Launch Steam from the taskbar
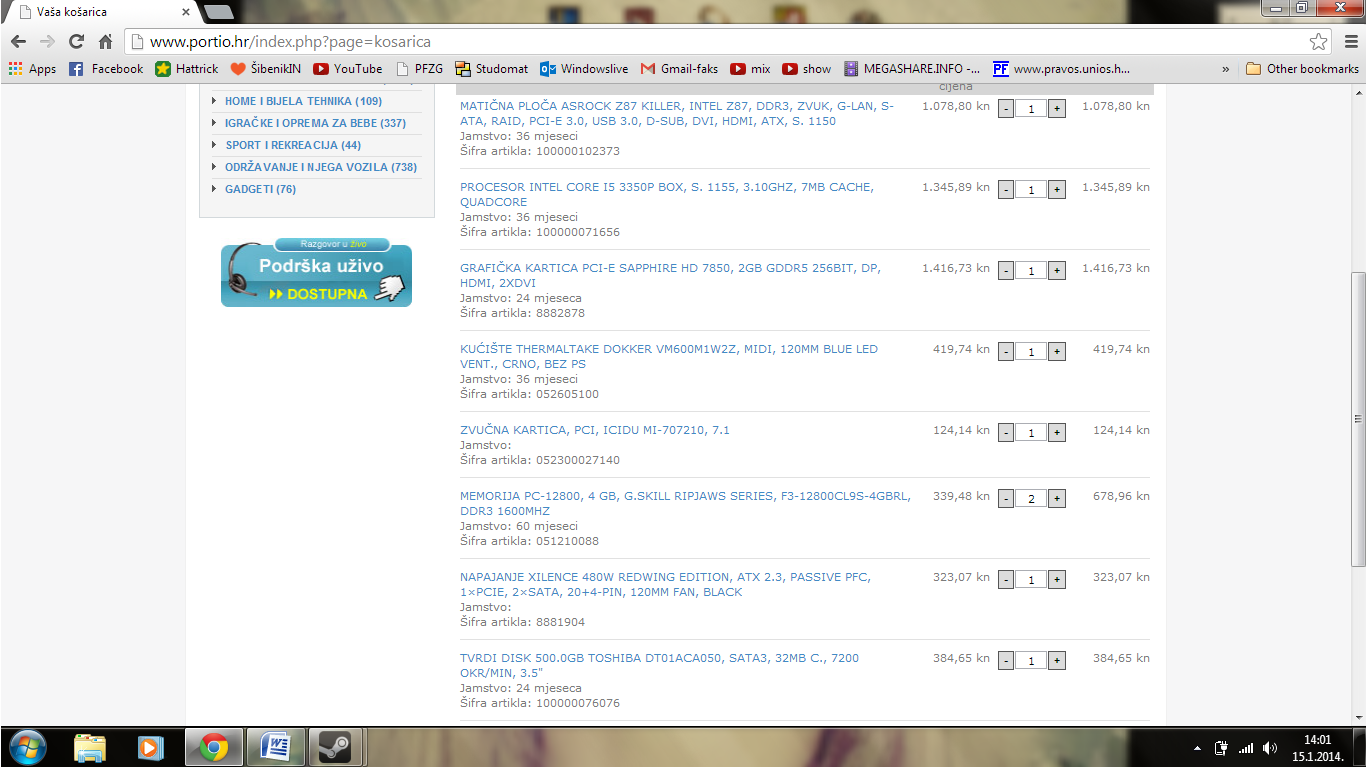The height and width of the screenshot is (768, 1366). tap(334, 747)
